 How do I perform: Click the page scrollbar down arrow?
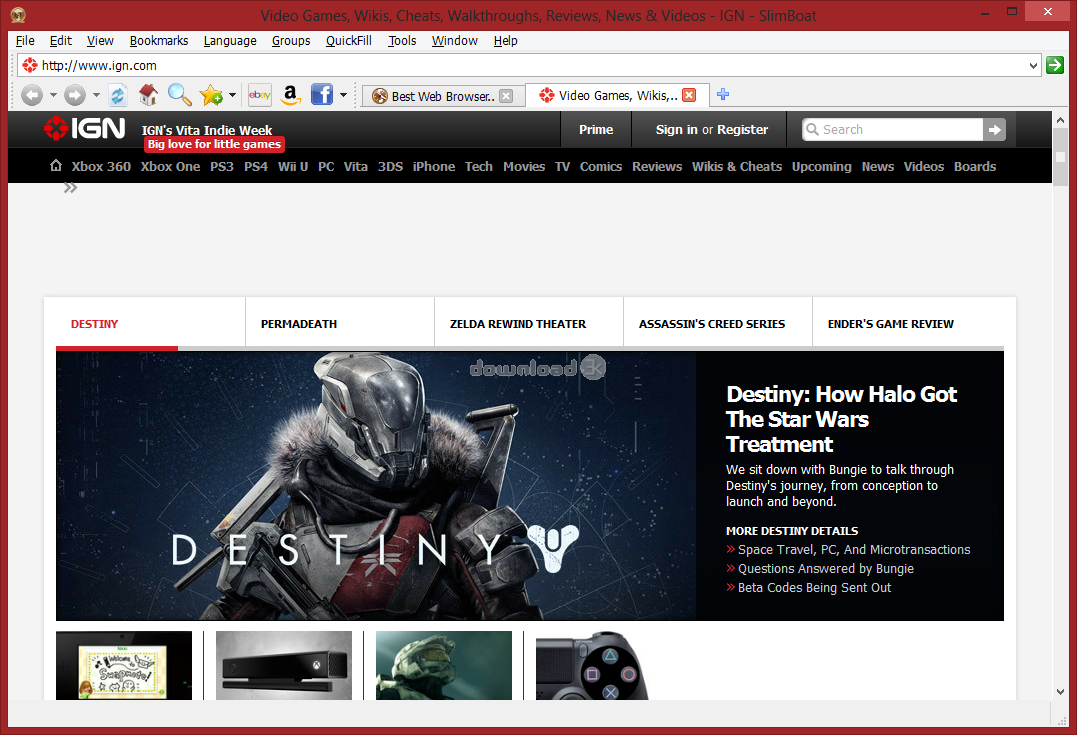tap(1061, 692)
